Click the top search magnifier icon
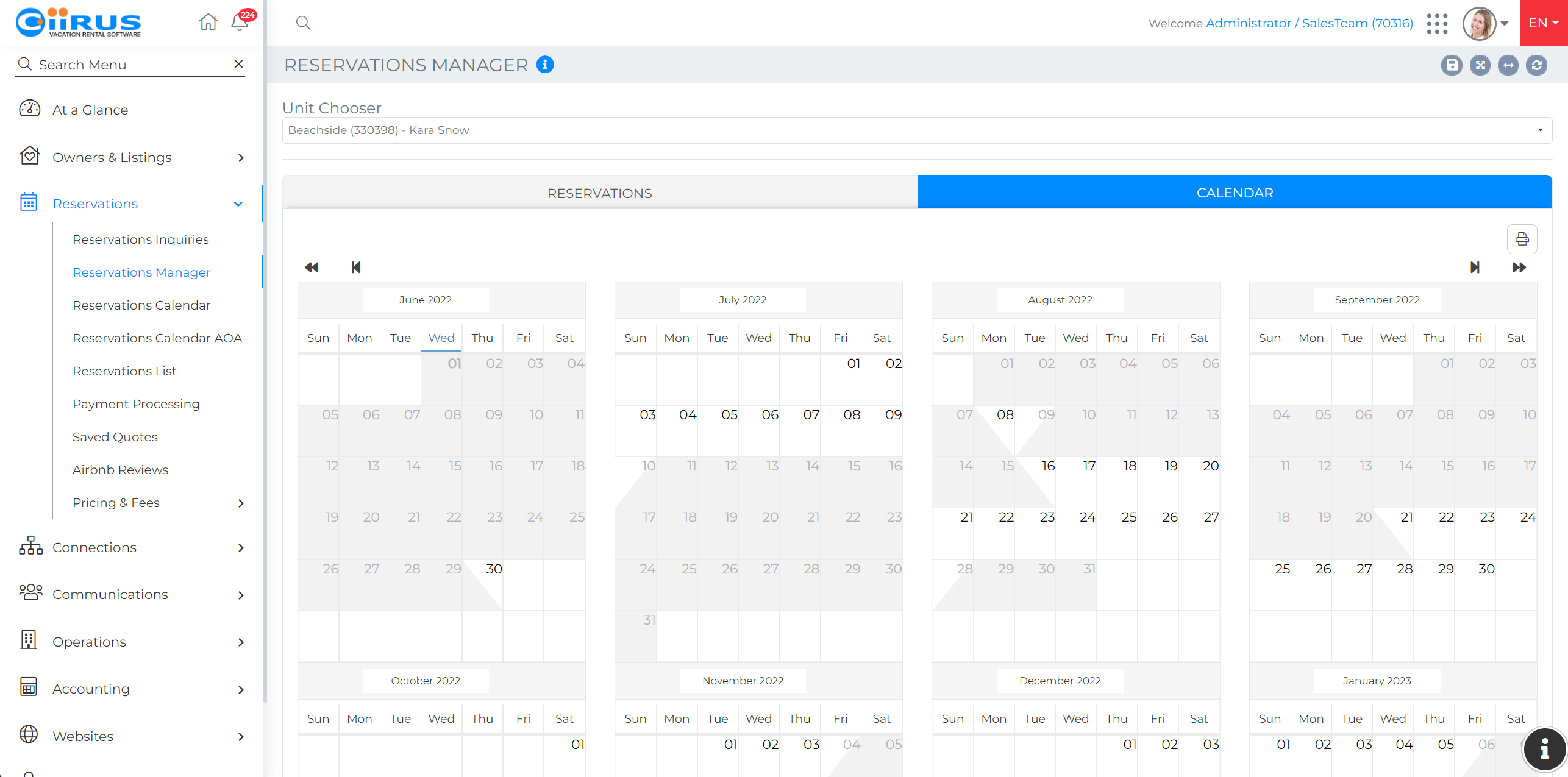Image resolution: width=1568 pixels, height=777 pixels. click(303, 23)
